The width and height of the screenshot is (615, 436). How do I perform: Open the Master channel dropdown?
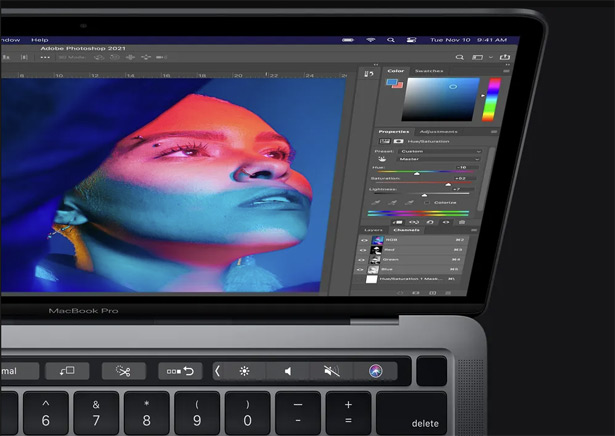[438, 159]
